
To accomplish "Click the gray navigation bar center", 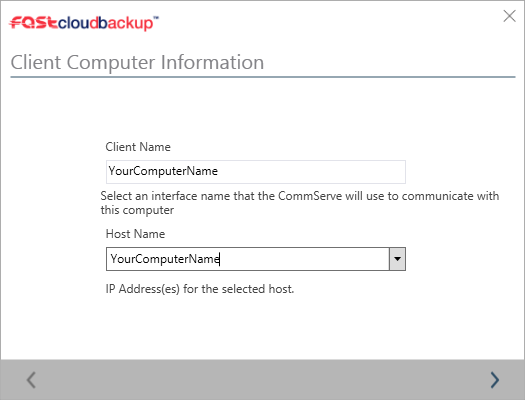I will 262,380.
